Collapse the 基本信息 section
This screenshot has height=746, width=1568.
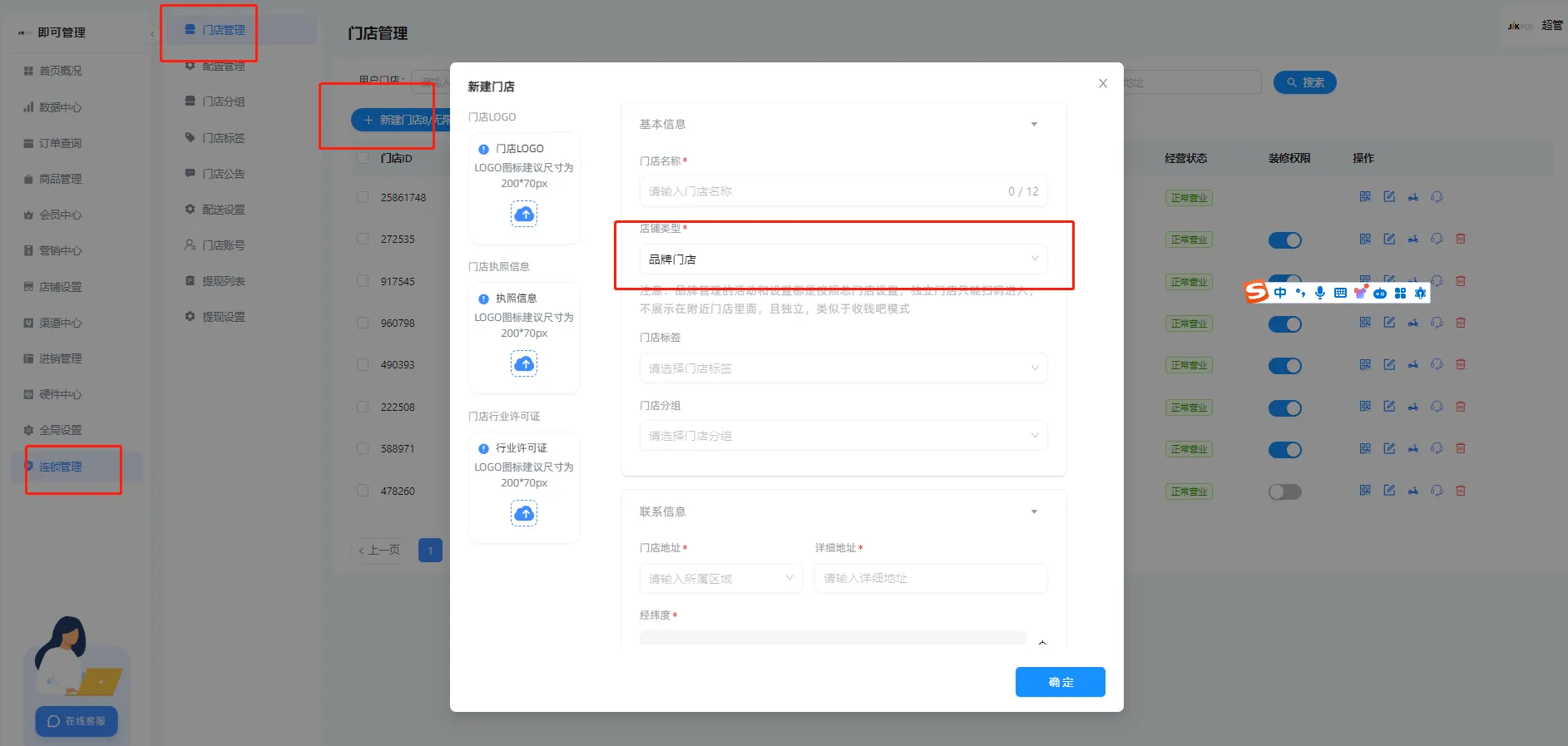tap(1034, 124)
